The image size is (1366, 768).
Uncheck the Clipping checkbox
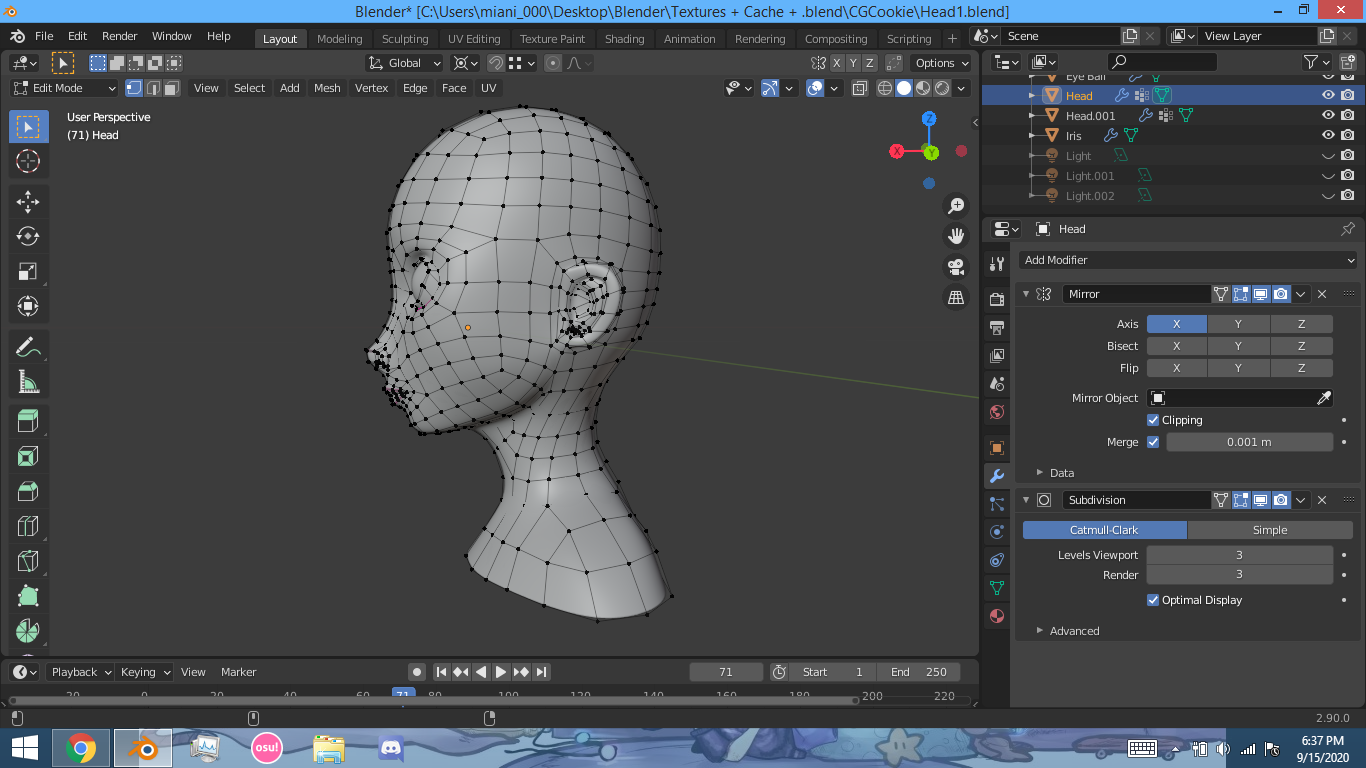tap(1153, 420)
